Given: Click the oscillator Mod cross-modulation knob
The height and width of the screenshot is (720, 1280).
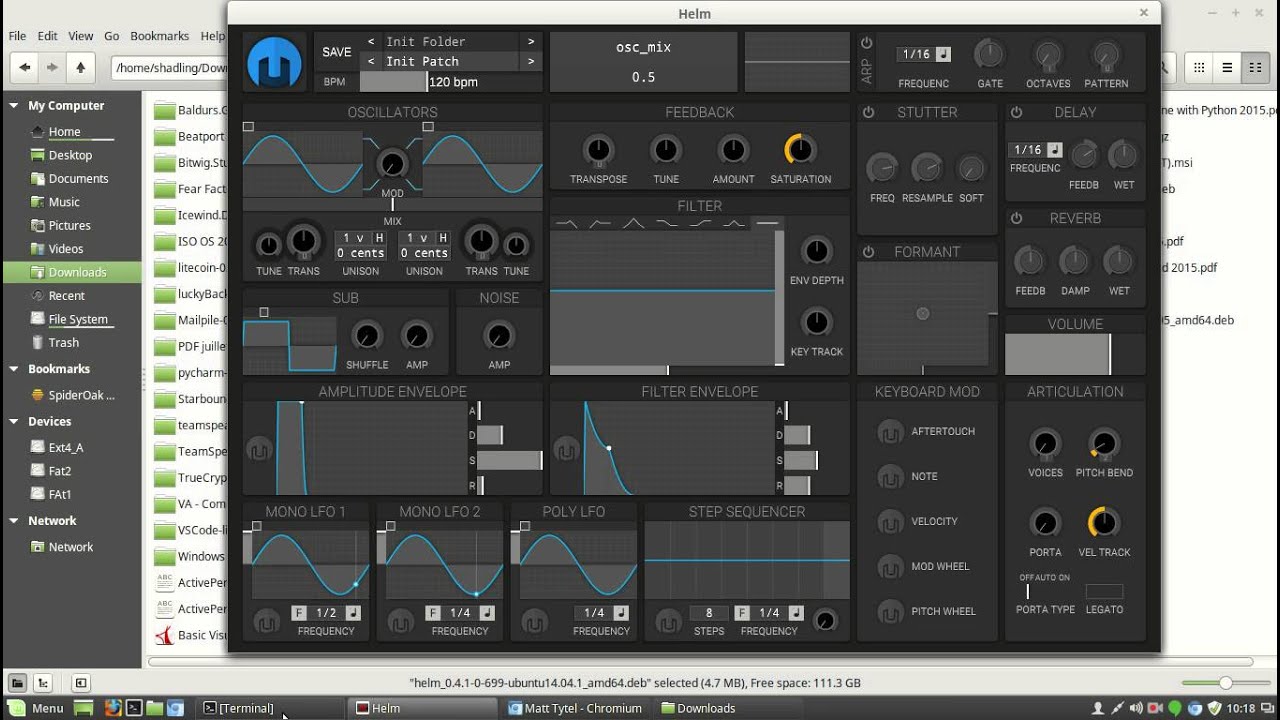Looking at the screenshot, I should [392, 164].
